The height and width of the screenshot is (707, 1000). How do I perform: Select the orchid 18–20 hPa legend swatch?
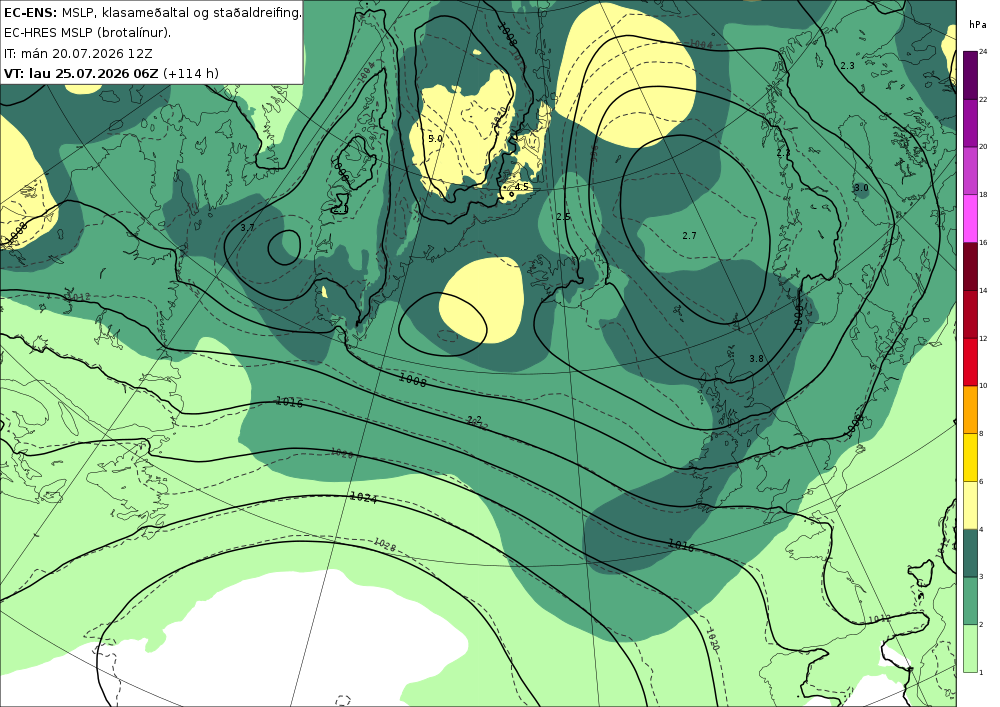(970, 170)
